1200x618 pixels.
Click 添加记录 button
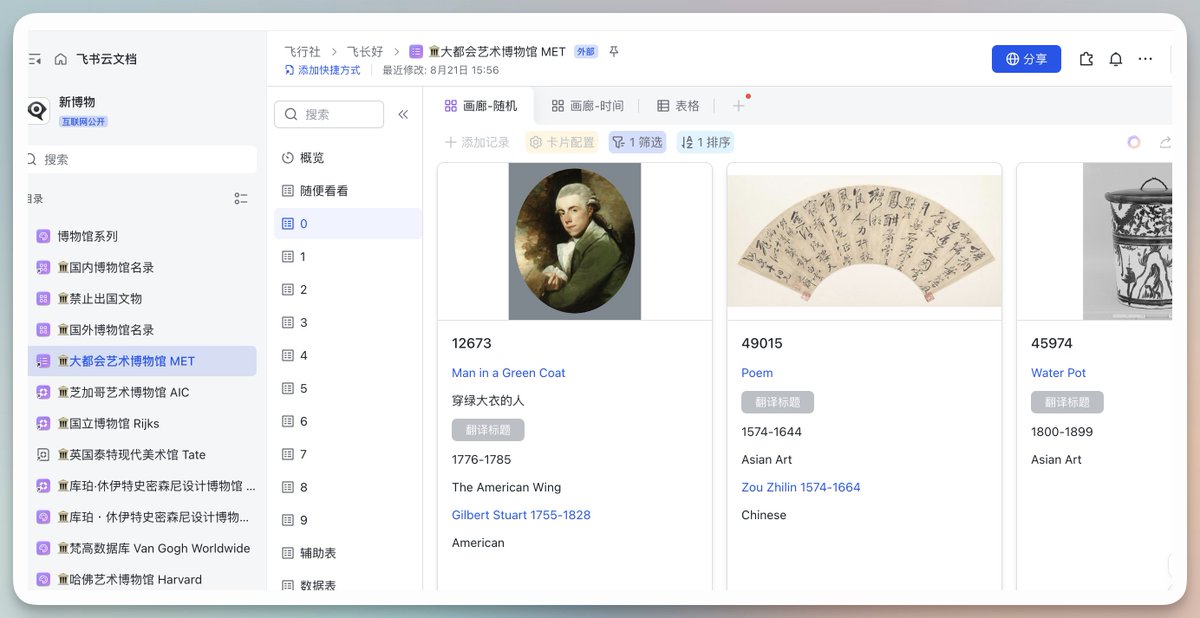477,142
